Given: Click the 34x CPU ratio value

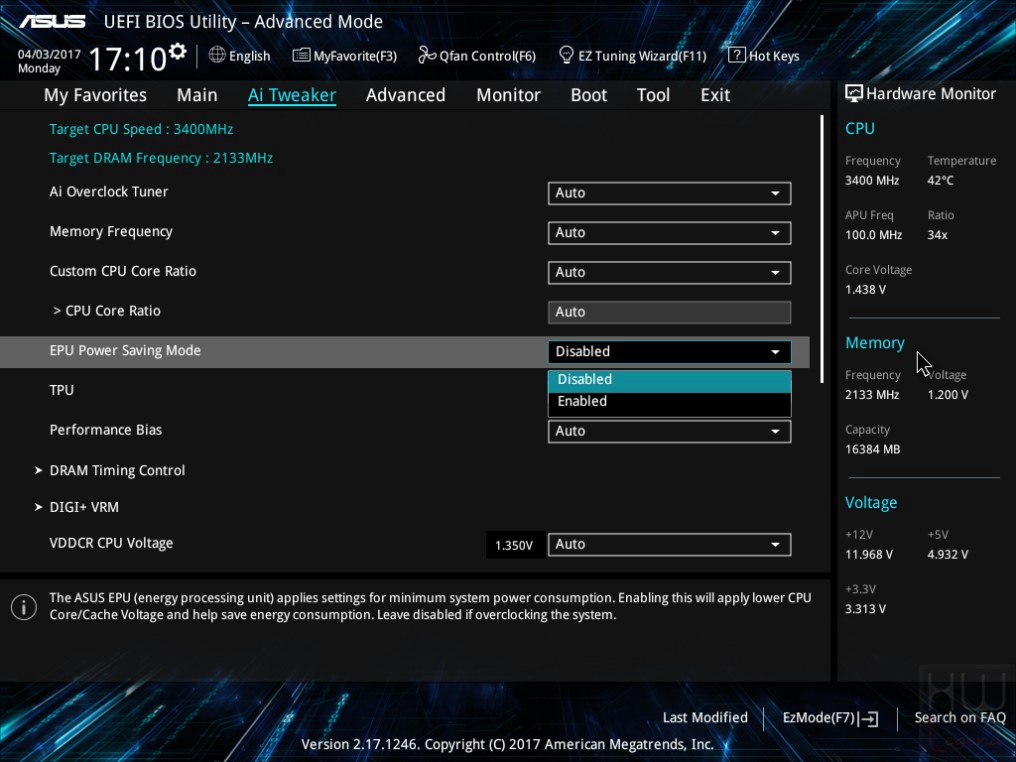Looking at the screenshot, I should pos(937,235).
